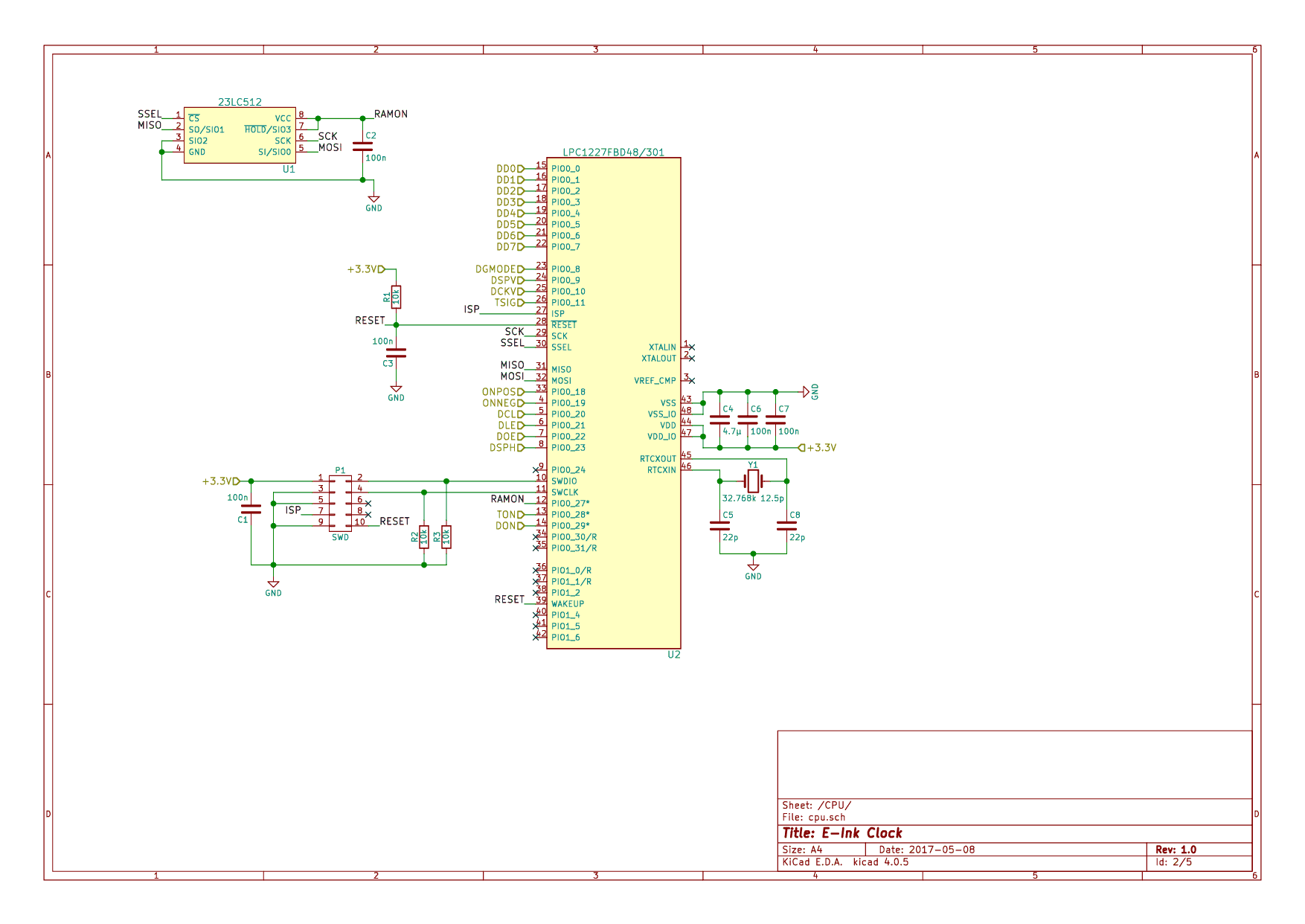Click the RTCXIN pin name on U2
The width and height of the screenshot is (1305, 924).
(661, 470)
